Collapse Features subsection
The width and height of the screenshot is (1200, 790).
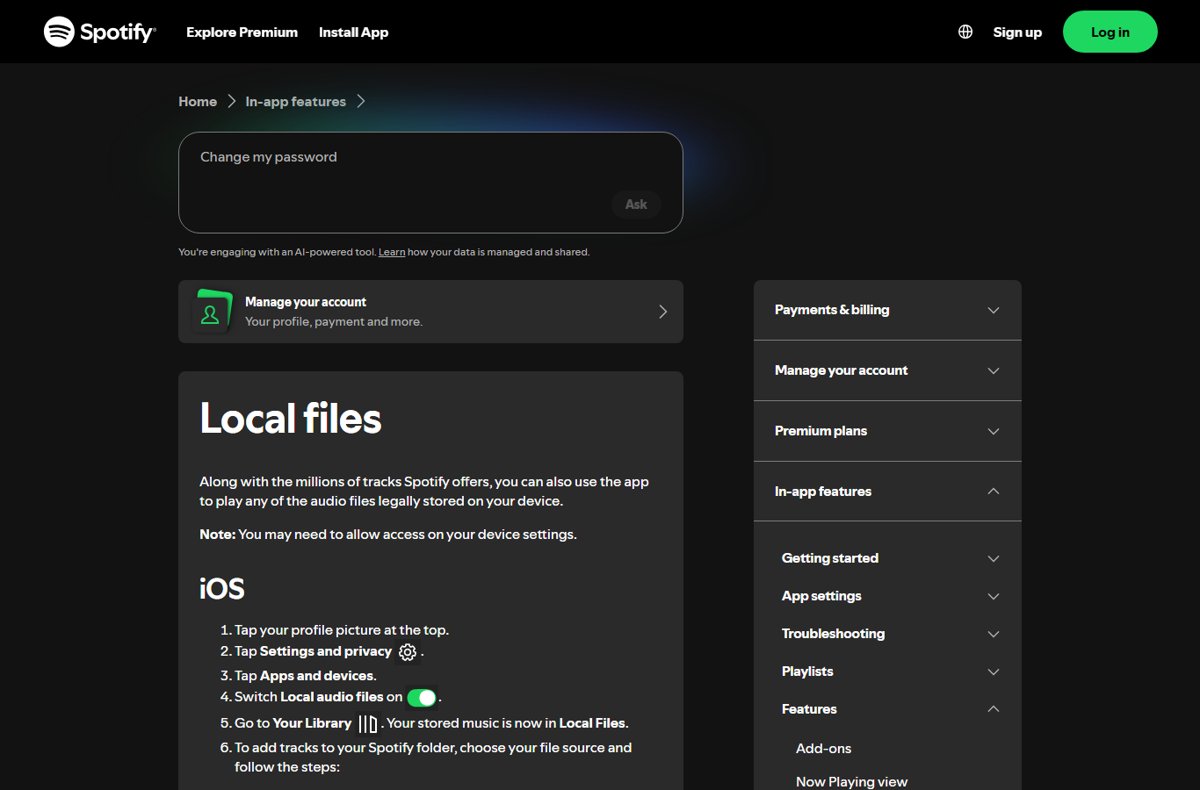pos(890,709)
